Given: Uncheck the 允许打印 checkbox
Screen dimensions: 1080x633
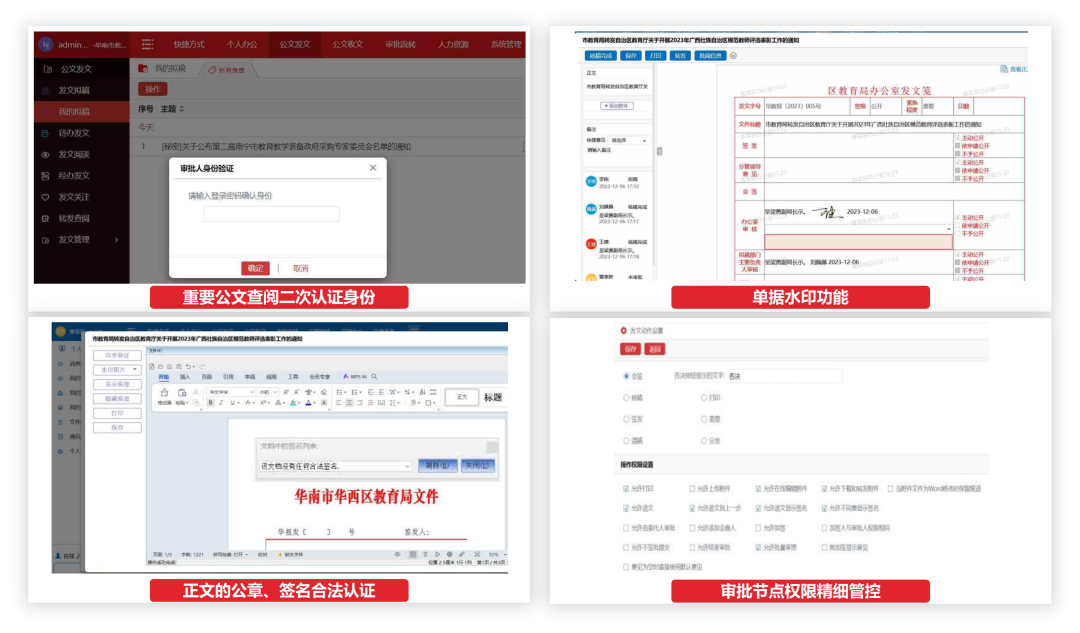Looking at the screenshot, I should click(624, 488).
